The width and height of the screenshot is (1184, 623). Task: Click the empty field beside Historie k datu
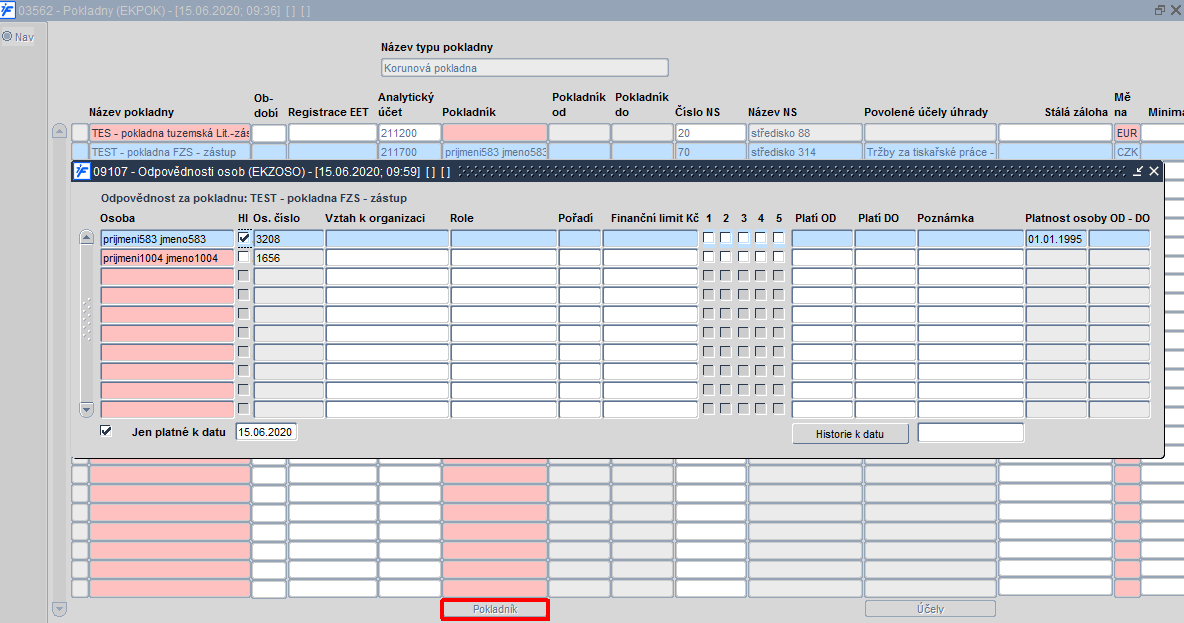[x=971, y=433]
